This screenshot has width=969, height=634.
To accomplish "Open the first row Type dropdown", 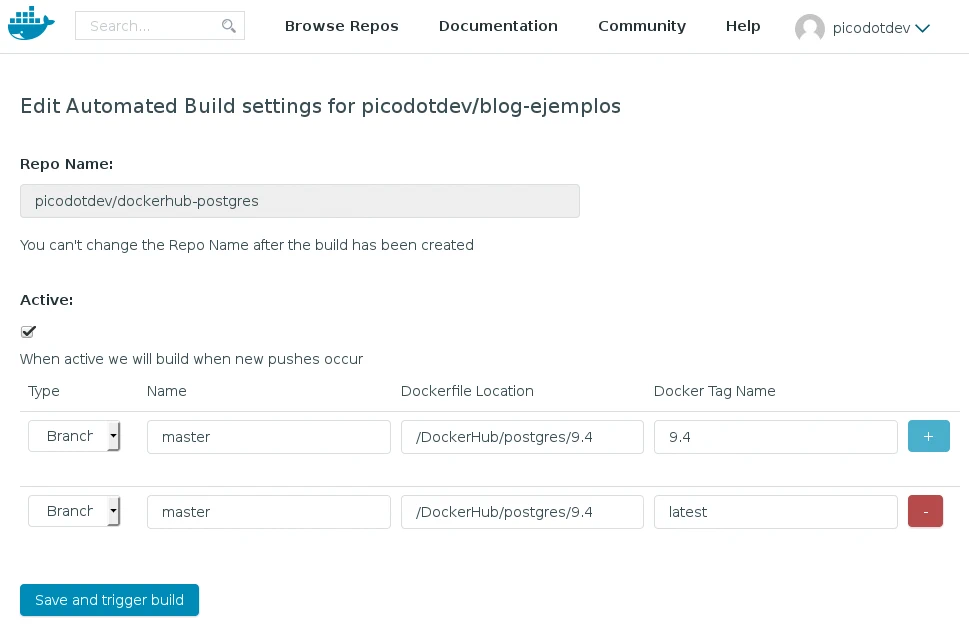I will (74, 436).
